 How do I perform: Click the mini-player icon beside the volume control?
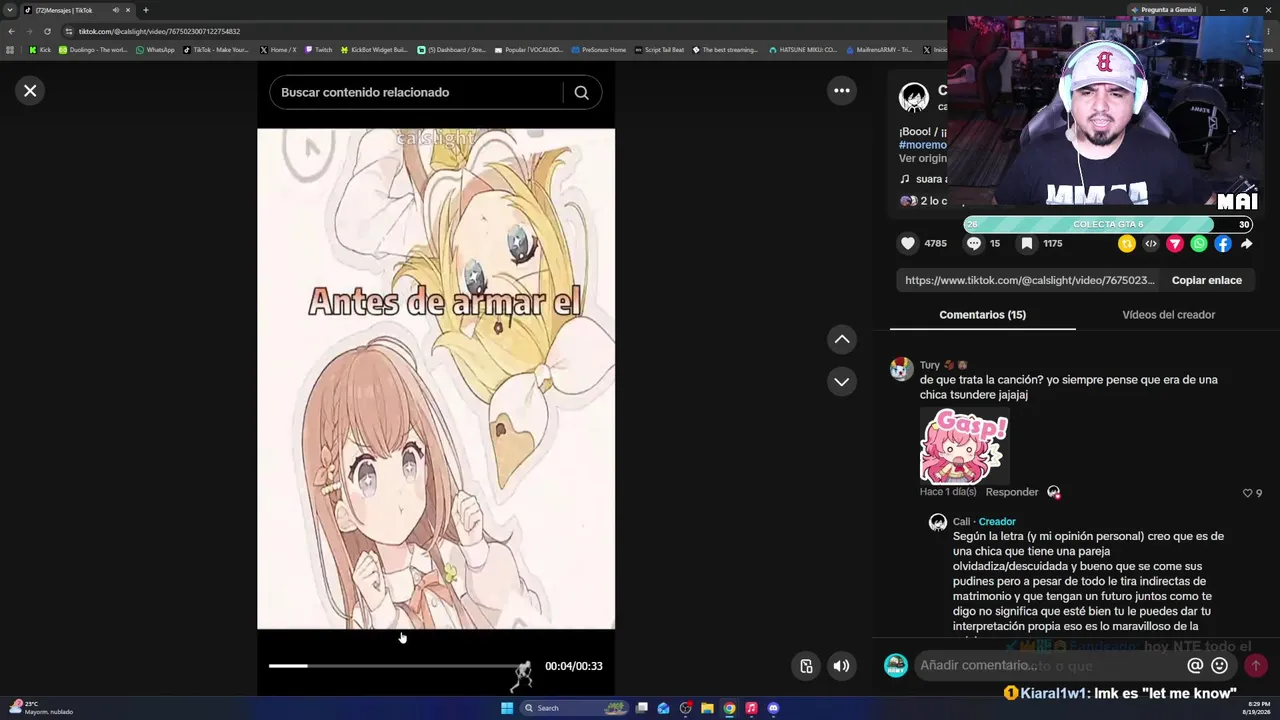pyautogui.click(x=806, y=666)
